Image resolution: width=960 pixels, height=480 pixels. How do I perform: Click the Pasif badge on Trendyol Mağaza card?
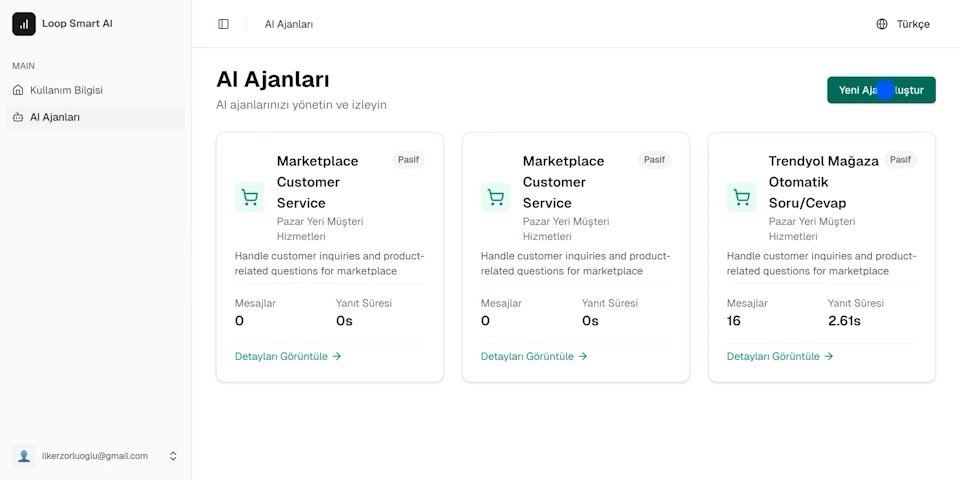click(x=900, y=160)
